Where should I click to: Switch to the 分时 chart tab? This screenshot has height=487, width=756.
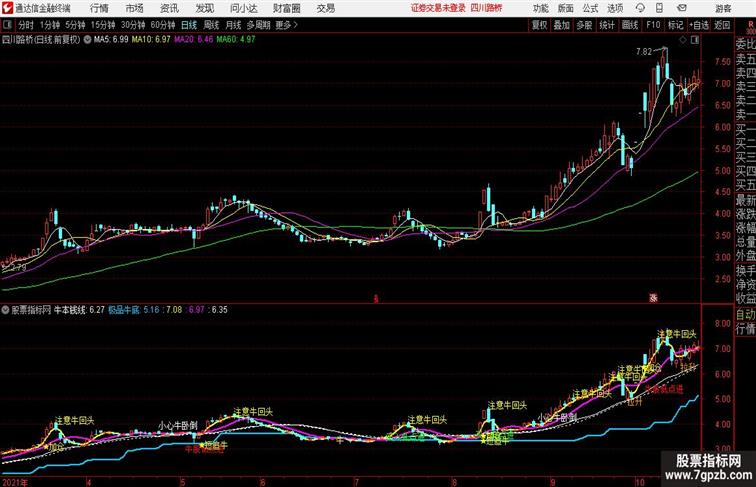26,25
